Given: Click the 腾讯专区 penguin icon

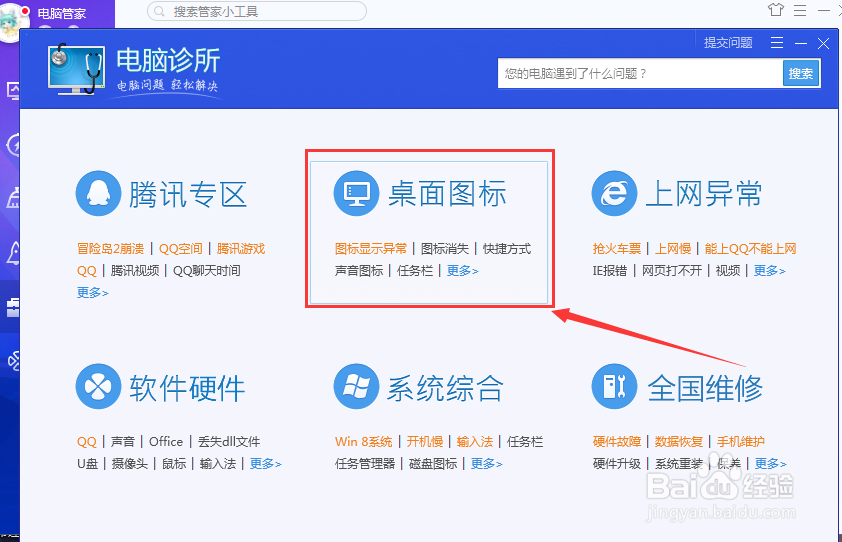Looking at the screenshot, I should pos(98,193).
